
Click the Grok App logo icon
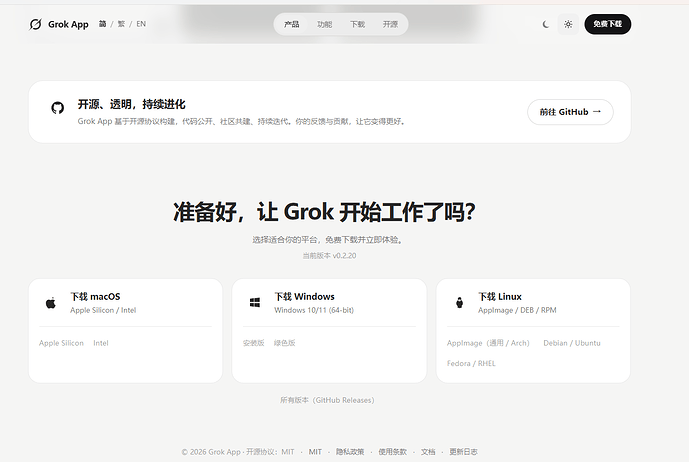(35, 24)
